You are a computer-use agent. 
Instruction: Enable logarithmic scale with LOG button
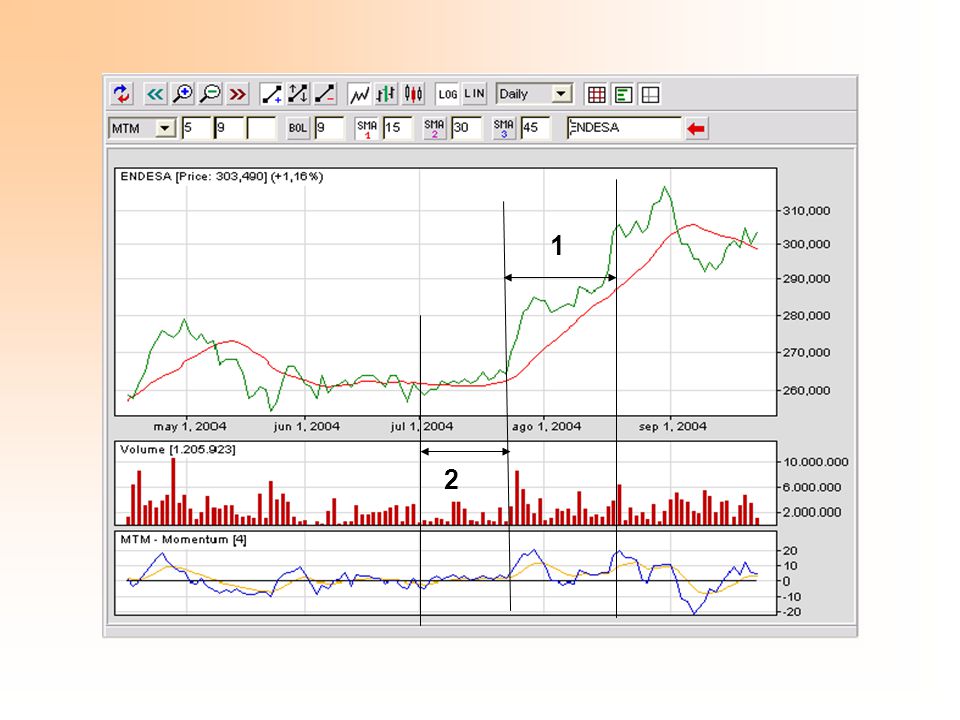point(448,94)
